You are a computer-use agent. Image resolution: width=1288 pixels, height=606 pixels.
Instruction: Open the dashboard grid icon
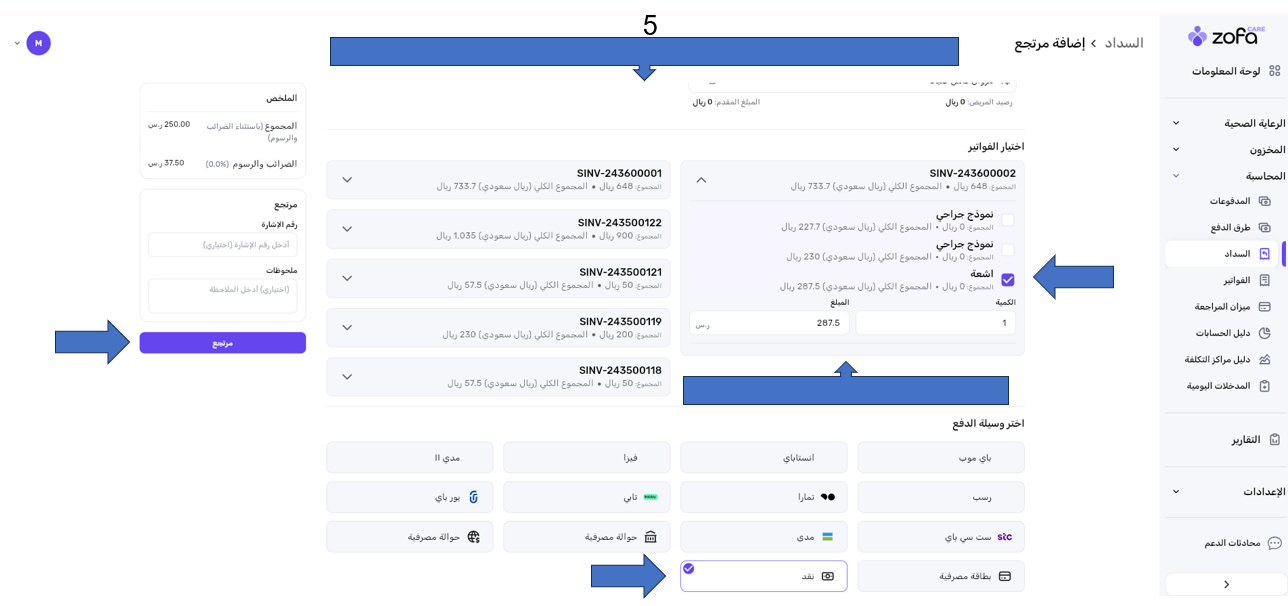1274,71
